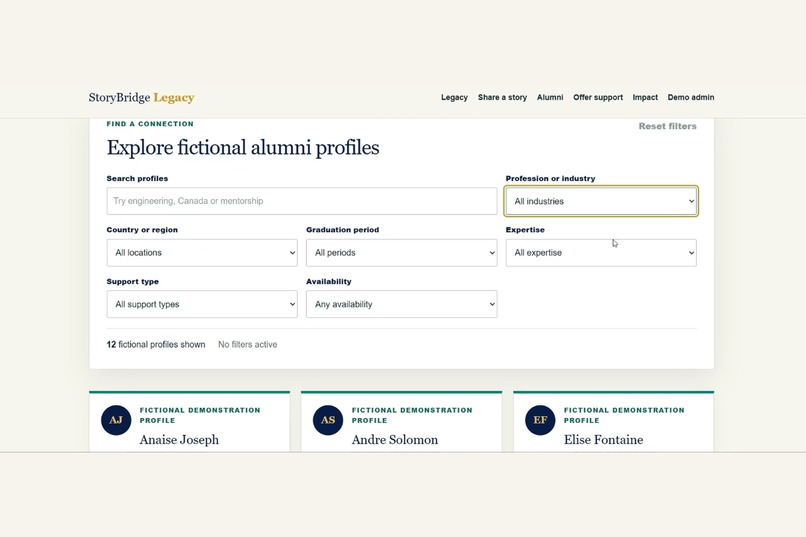
Task: Open the Demo admin page
Action: point(691,97)
